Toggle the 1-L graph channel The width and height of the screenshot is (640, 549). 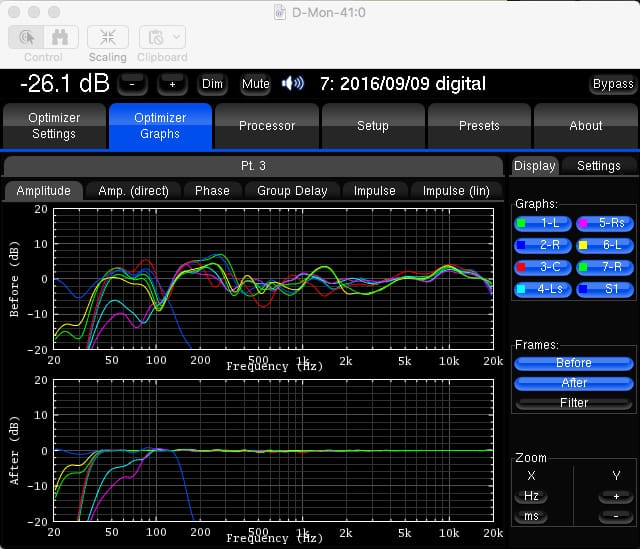pyautogui.click(x=543, y=223)
